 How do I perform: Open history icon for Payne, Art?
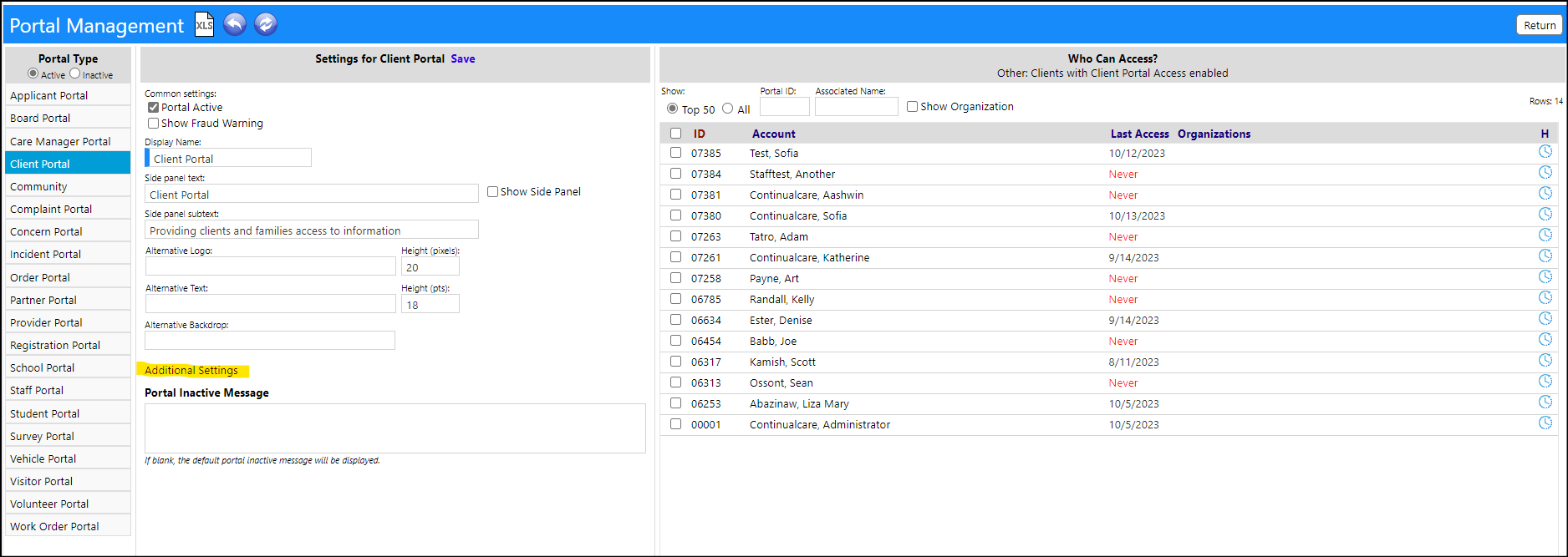tap(1545, 277)
